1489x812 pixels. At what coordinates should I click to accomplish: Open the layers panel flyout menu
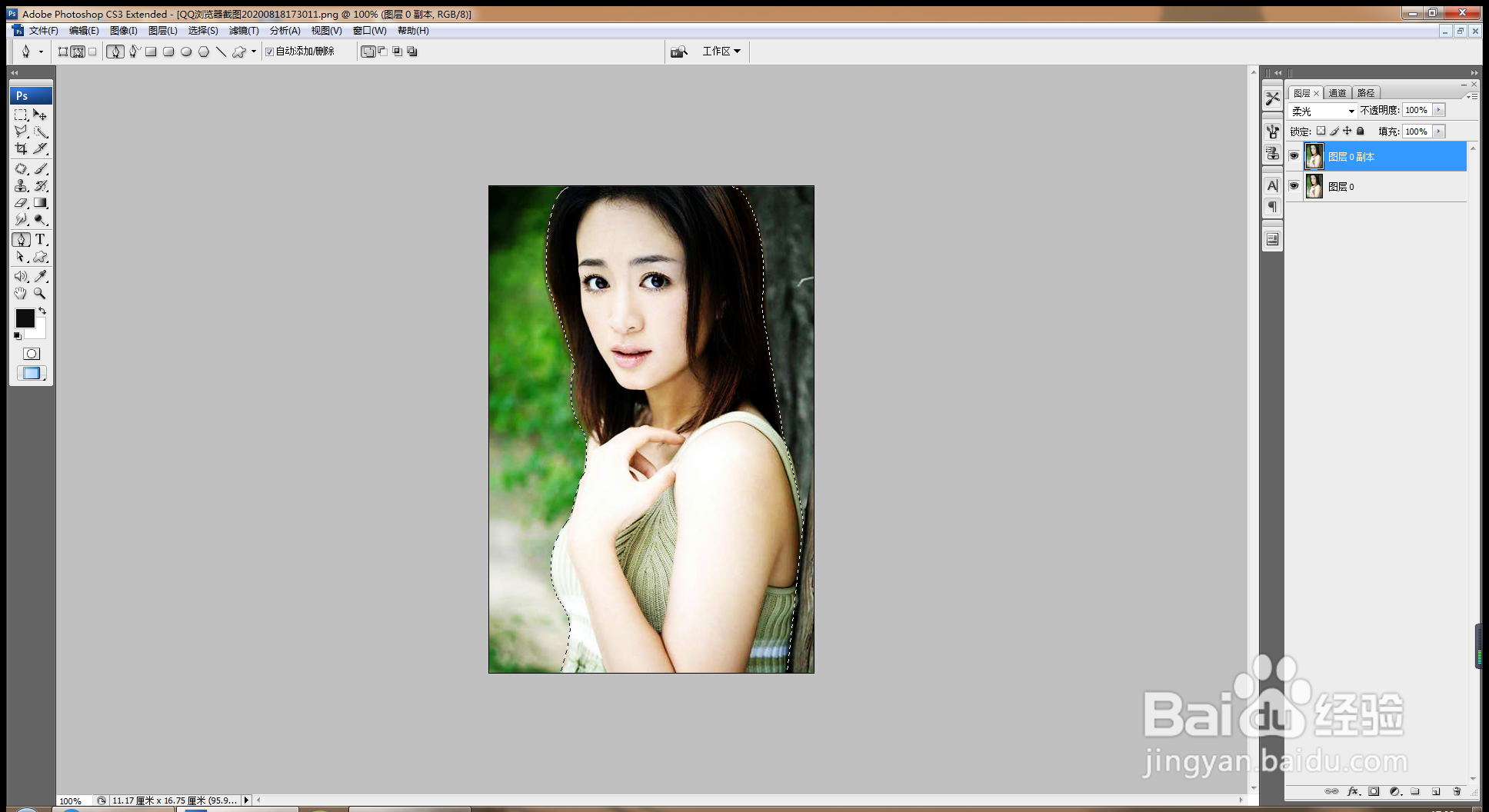point(1472,96)
